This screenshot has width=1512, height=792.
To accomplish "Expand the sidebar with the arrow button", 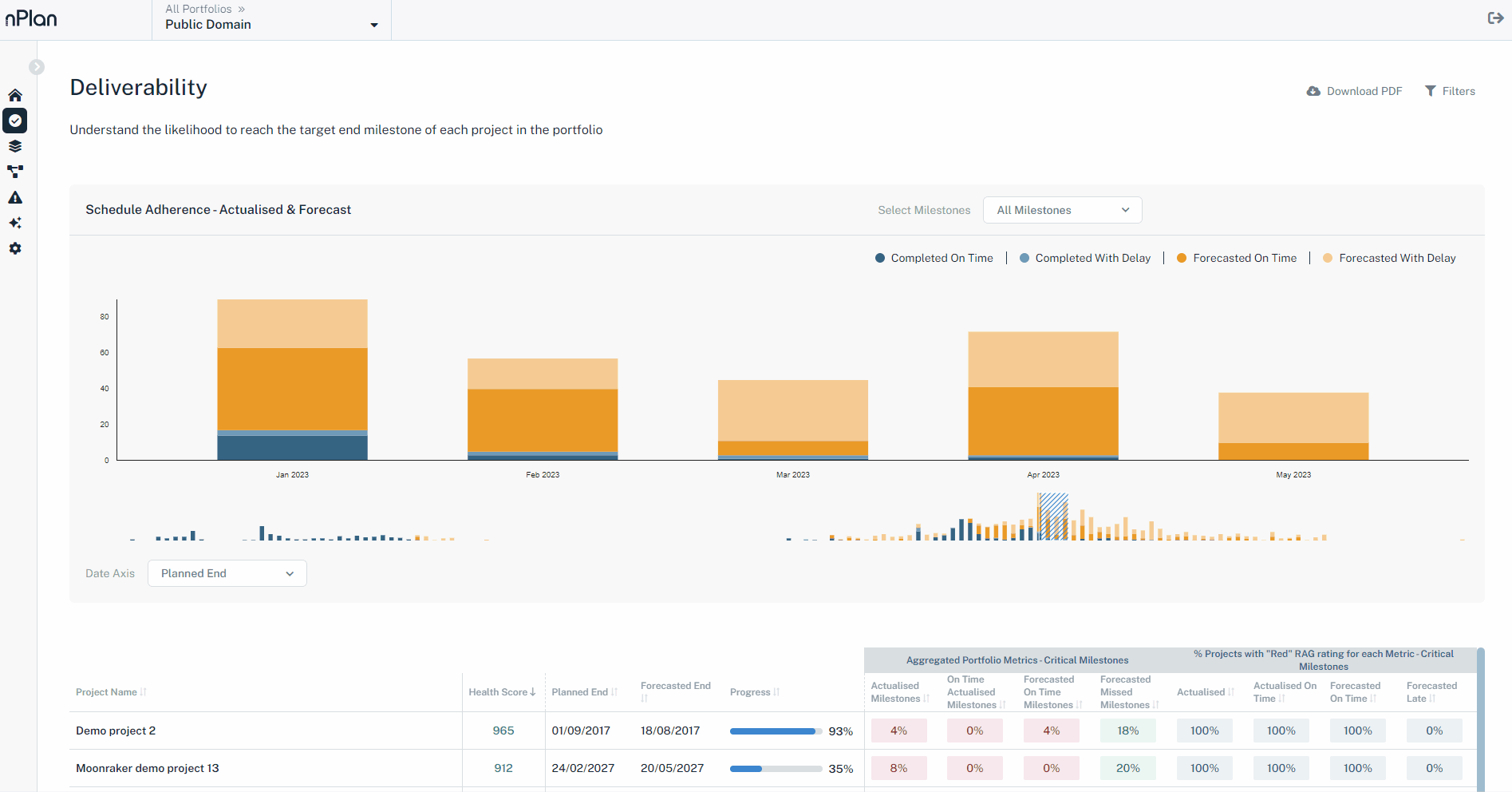I will [x=37, y=67].
